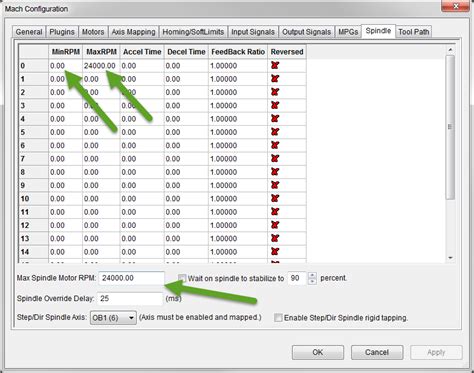
Task: Select row header 12
Action: (x=33, y=225)
